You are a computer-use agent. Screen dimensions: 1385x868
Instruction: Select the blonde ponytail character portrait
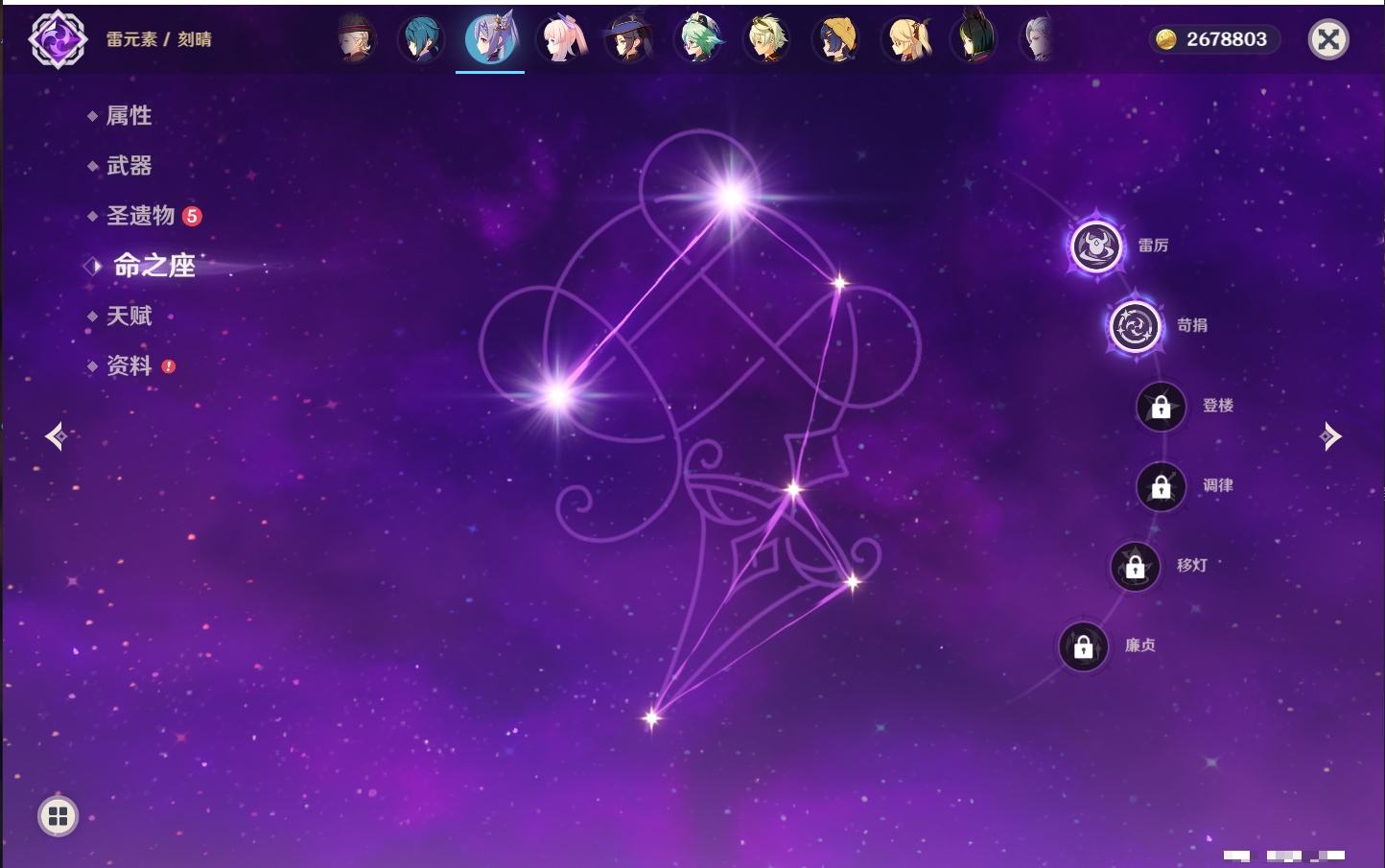(906, 39)
